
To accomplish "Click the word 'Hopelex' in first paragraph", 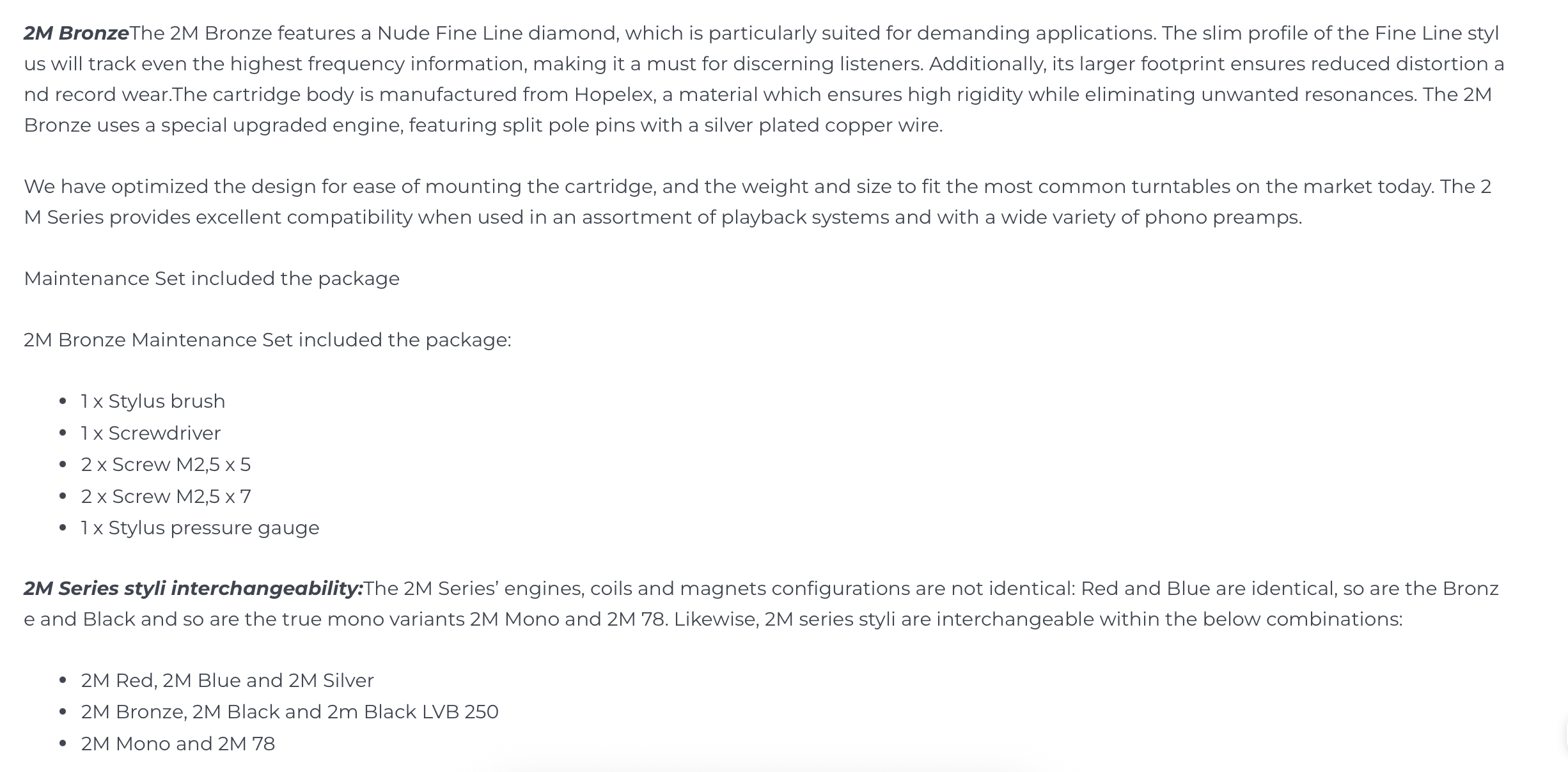I will click(615, 95).
